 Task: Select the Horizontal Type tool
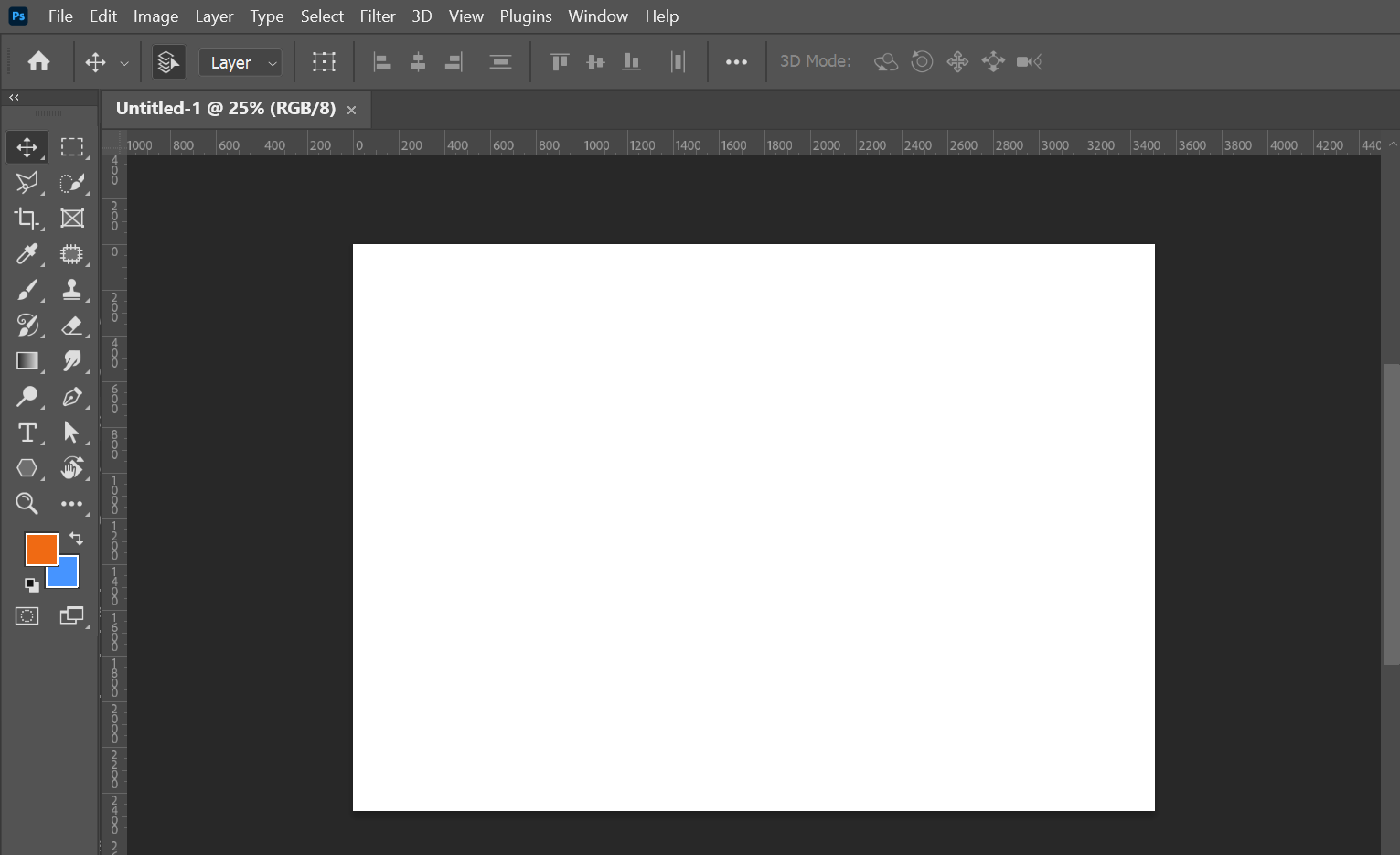pos(27,433)
